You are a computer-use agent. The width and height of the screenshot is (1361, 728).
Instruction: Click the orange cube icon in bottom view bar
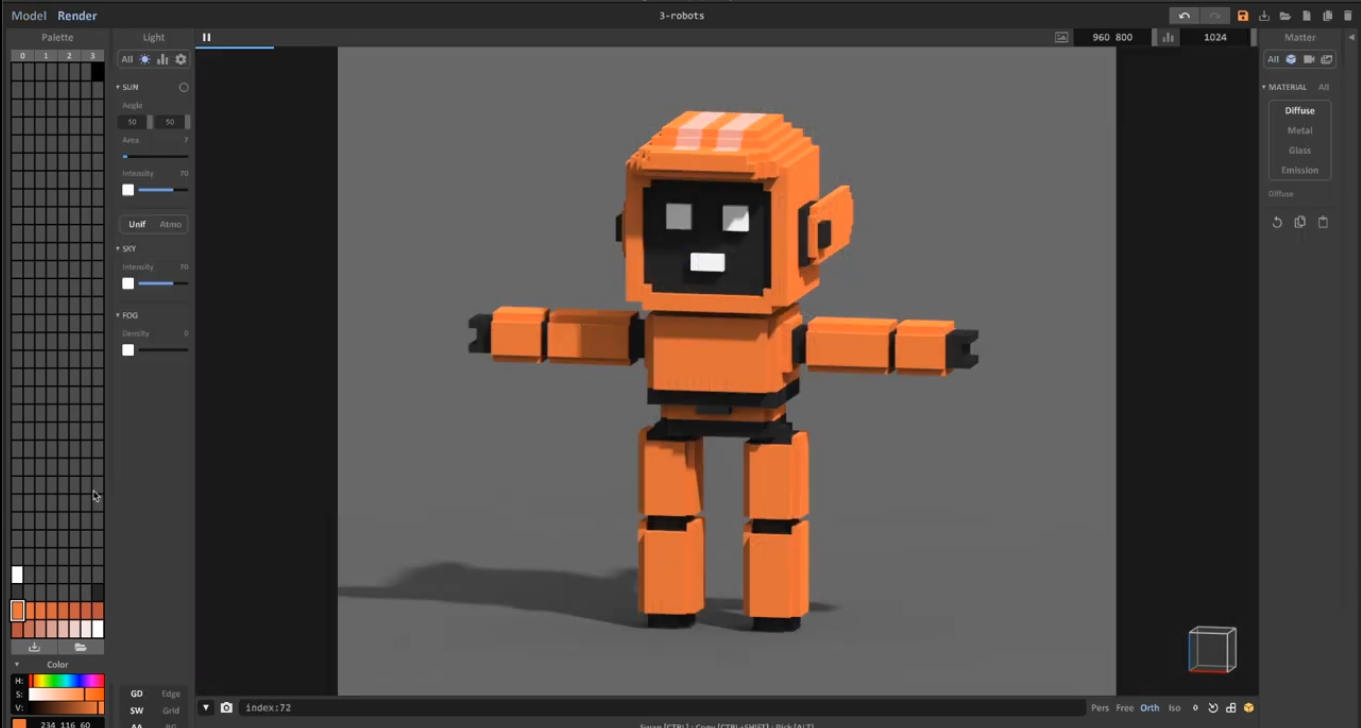tap(1249, 708)
